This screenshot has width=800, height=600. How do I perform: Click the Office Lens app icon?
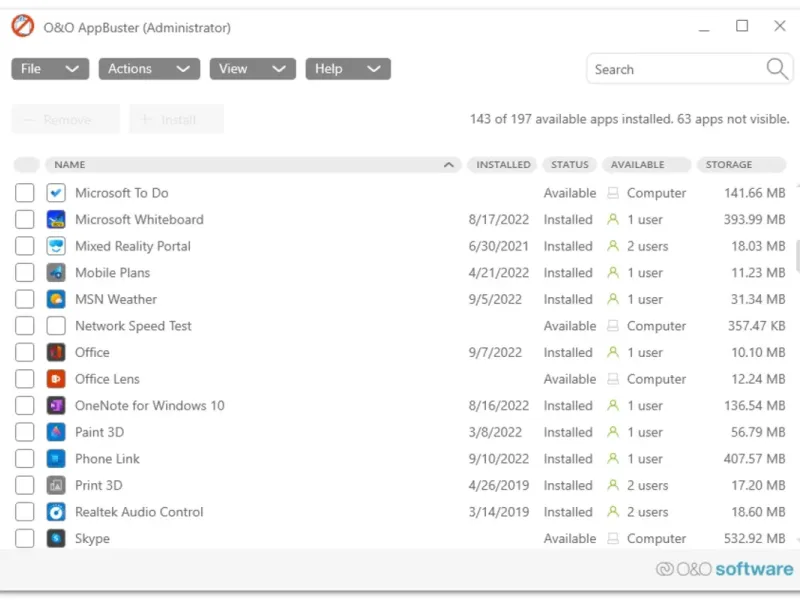click(56, 379)
